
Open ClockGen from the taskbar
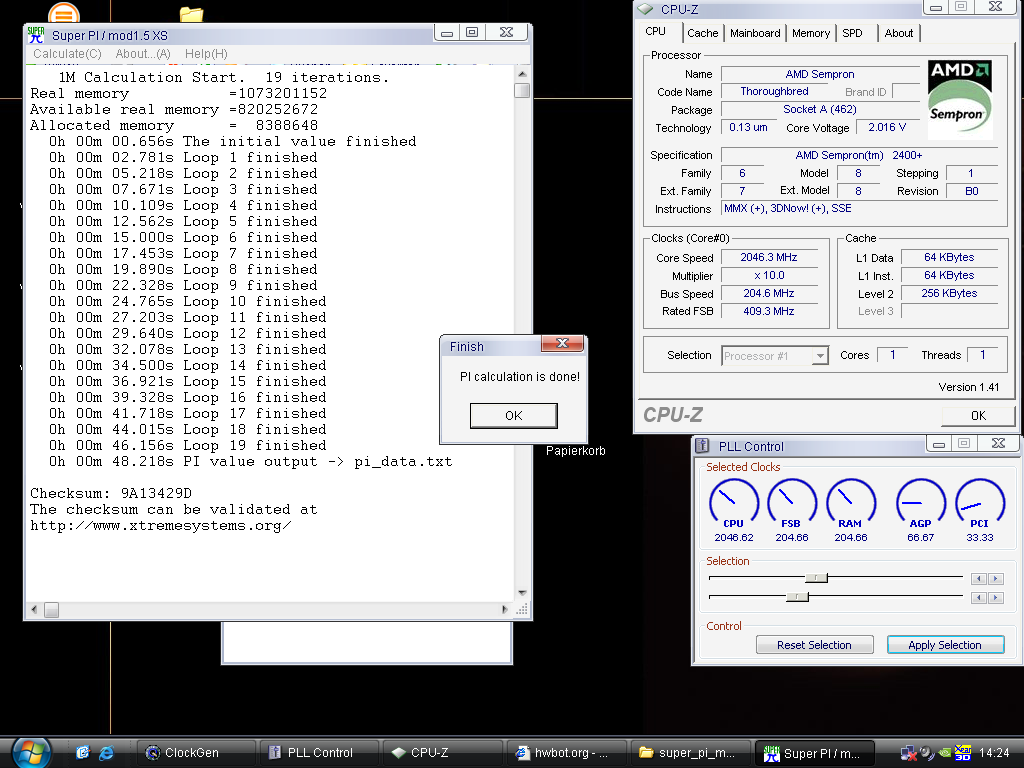[196, 753]
